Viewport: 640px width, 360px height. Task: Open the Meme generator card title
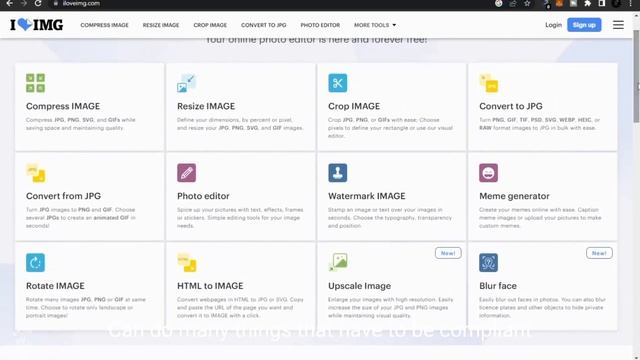(514, 196)
